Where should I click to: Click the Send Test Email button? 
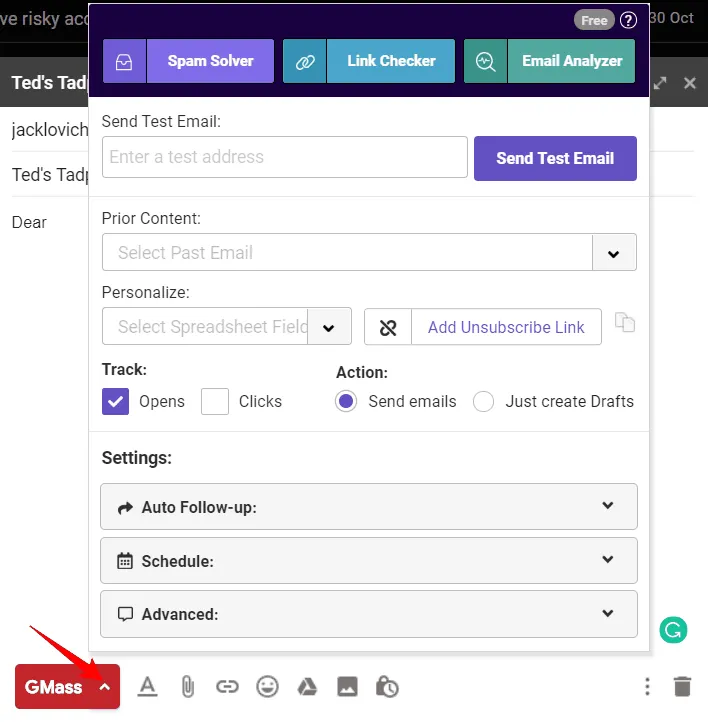pyautogui.click(x=555, y=158)
